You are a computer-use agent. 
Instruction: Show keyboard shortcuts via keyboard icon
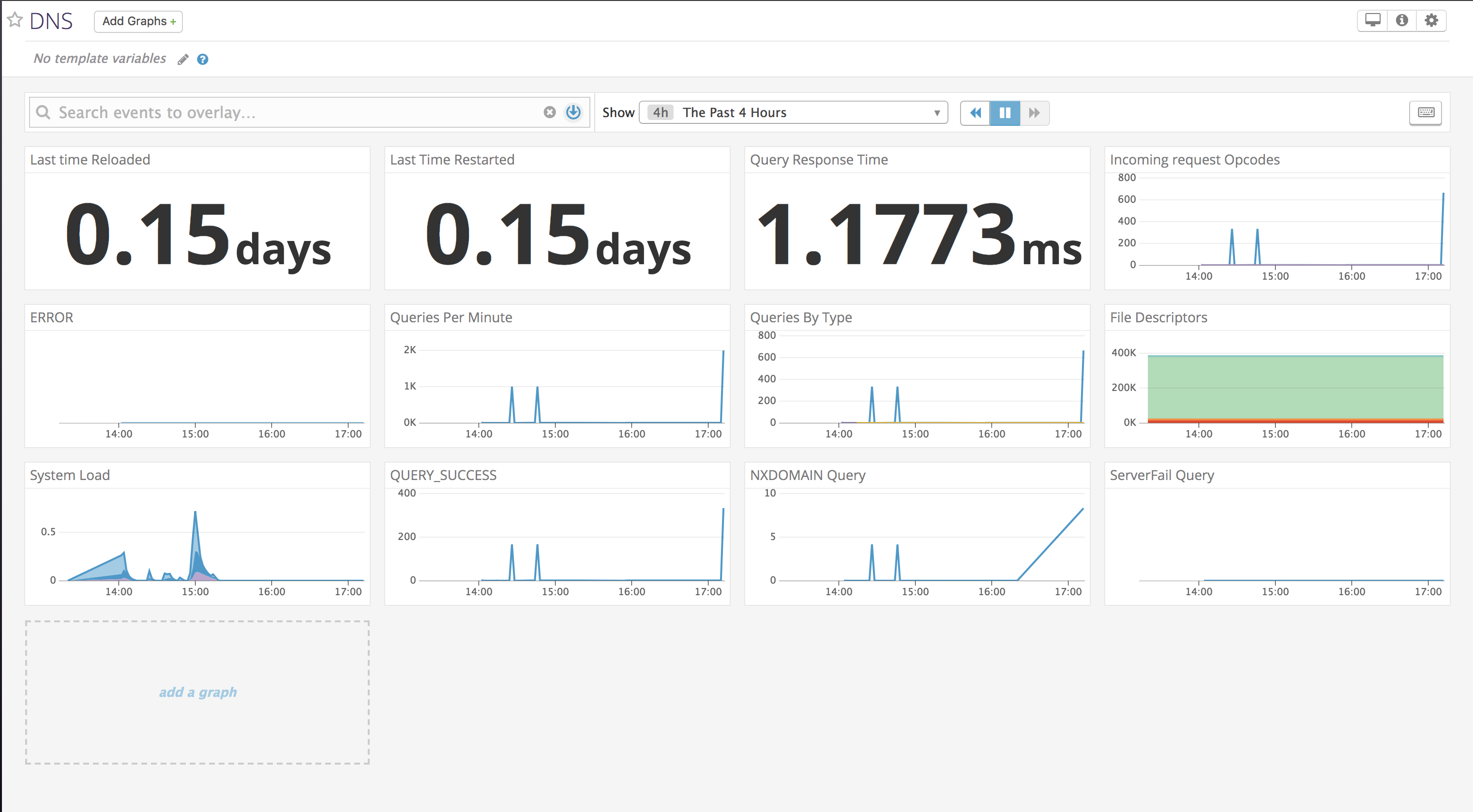pos(1426,113)
